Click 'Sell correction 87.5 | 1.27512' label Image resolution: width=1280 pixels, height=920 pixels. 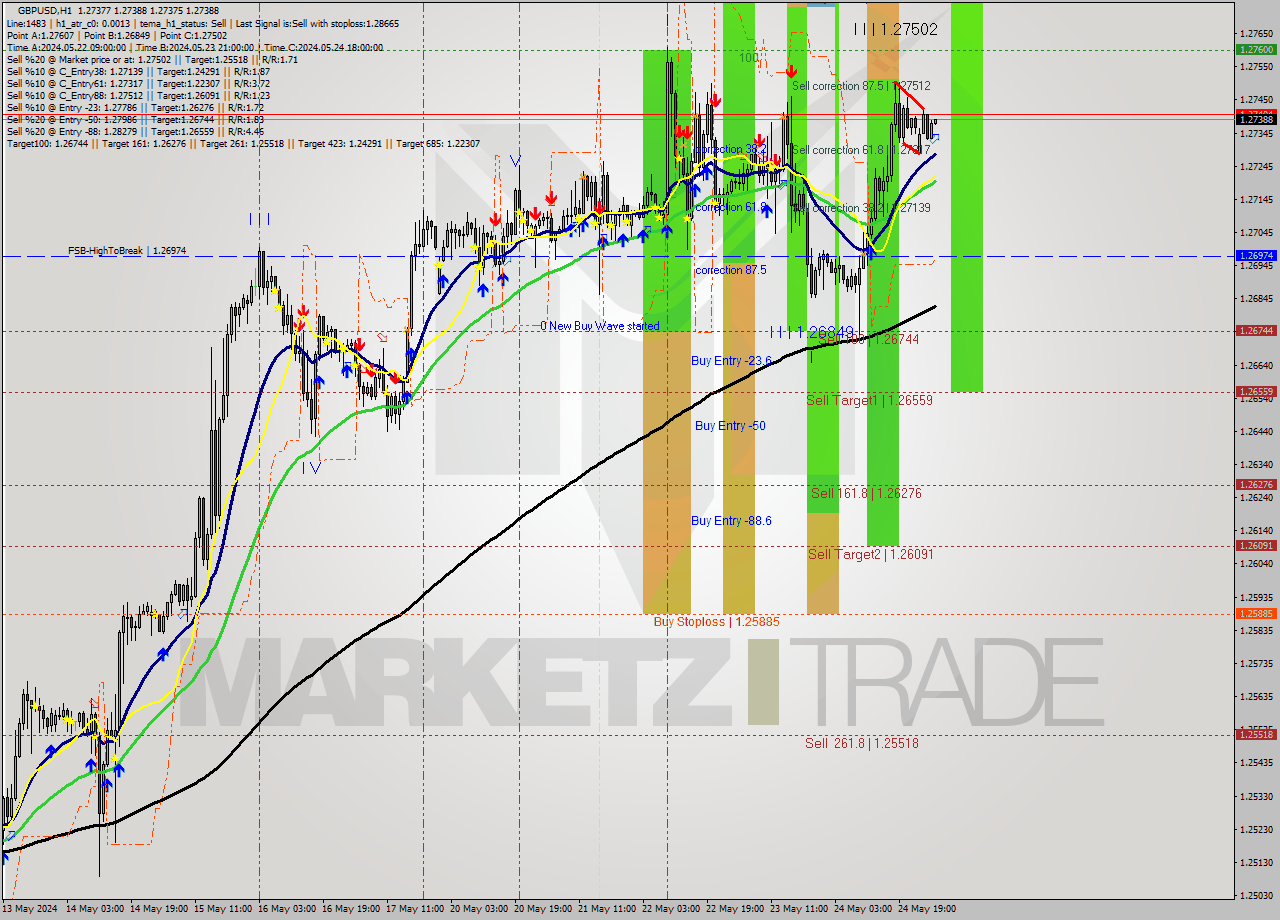861,86
